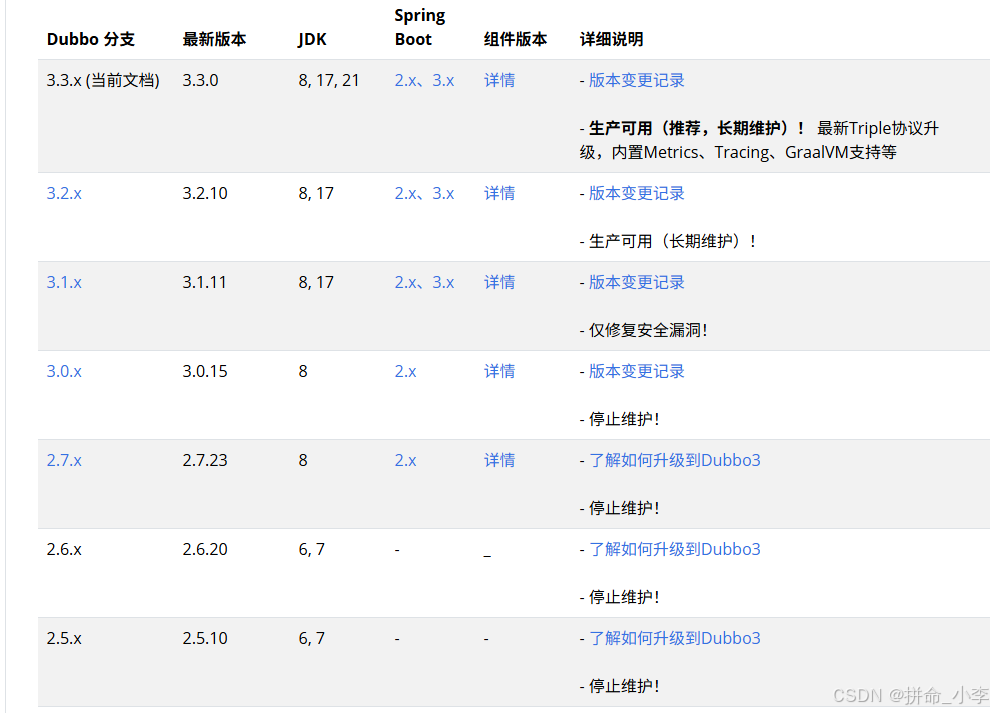Viewport: 993px width, 713px height.
Task: Click Spring Boot 3.x link in 3.2.x row
Action: click(443, 193)
